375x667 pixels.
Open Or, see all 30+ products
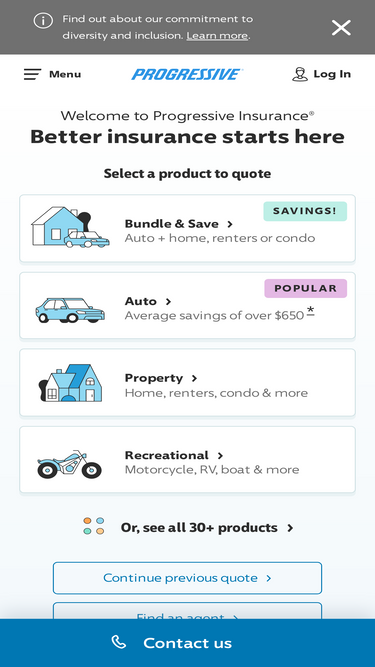[x=207, y=528]
